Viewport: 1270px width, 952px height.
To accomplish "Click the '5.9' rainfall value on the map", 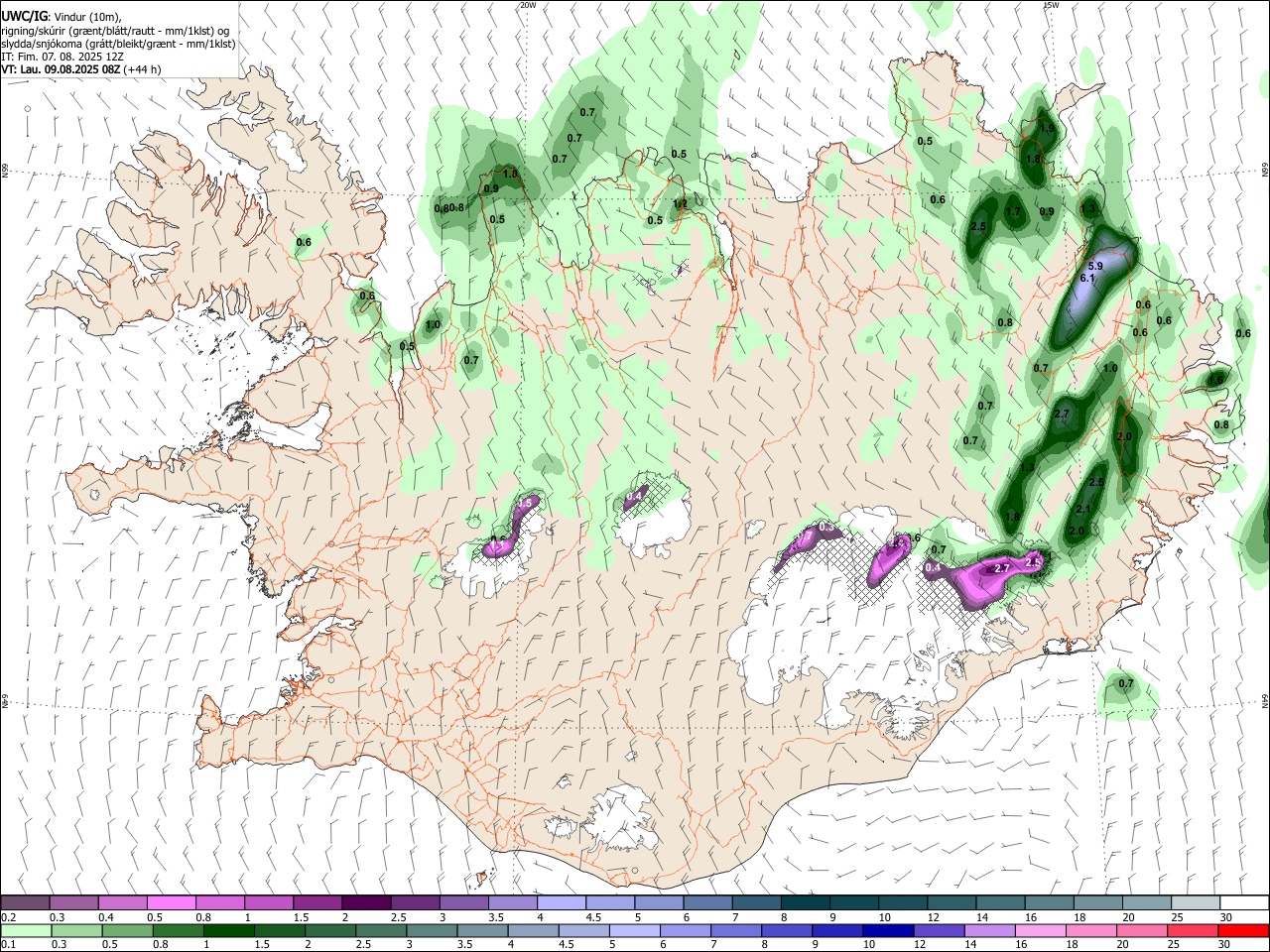I will pyautogui.click(x=1095, y=266).
